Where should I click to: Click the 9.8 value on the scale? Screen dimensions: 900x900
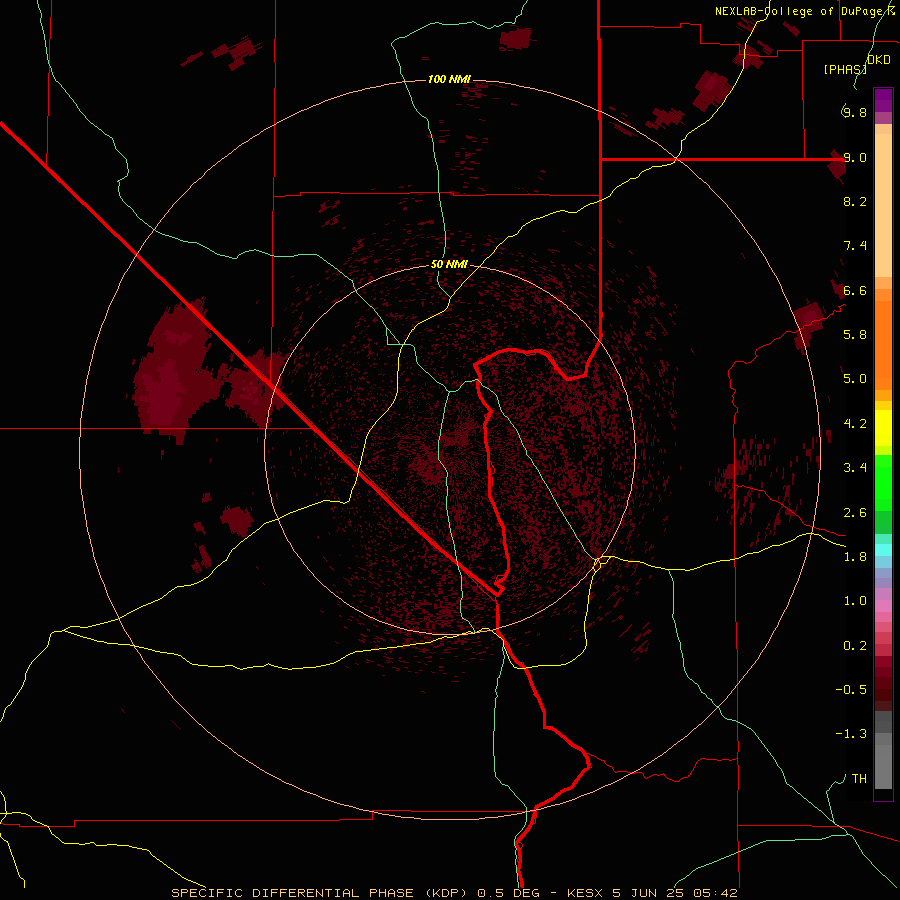pos(855,112)
